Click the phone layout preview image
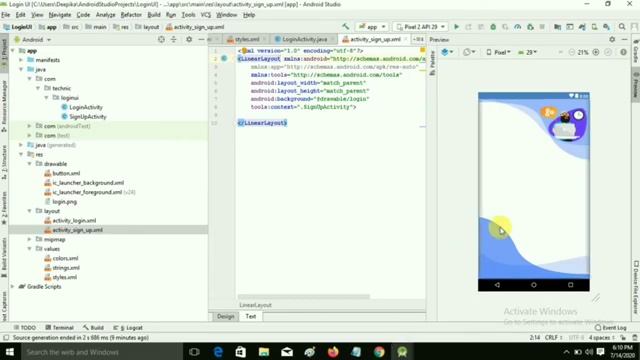This screenshot has height=360, width=640. [x=533, y=192]
